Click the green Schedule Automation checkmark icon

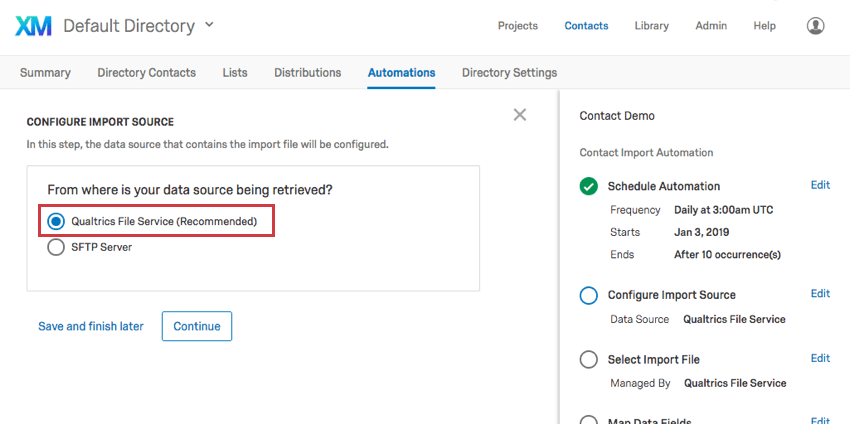(589, 186)
